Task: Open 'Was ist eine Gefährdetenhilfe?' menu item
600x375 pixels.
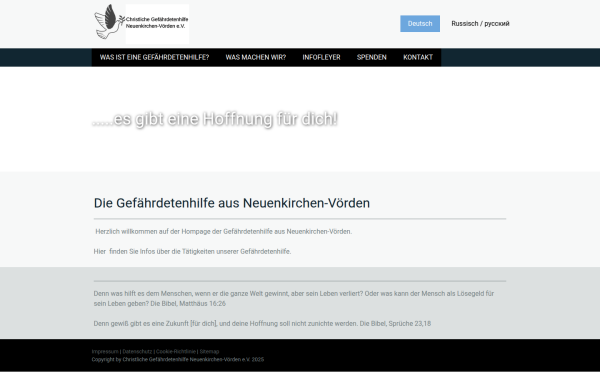Action: pos(154,57)
